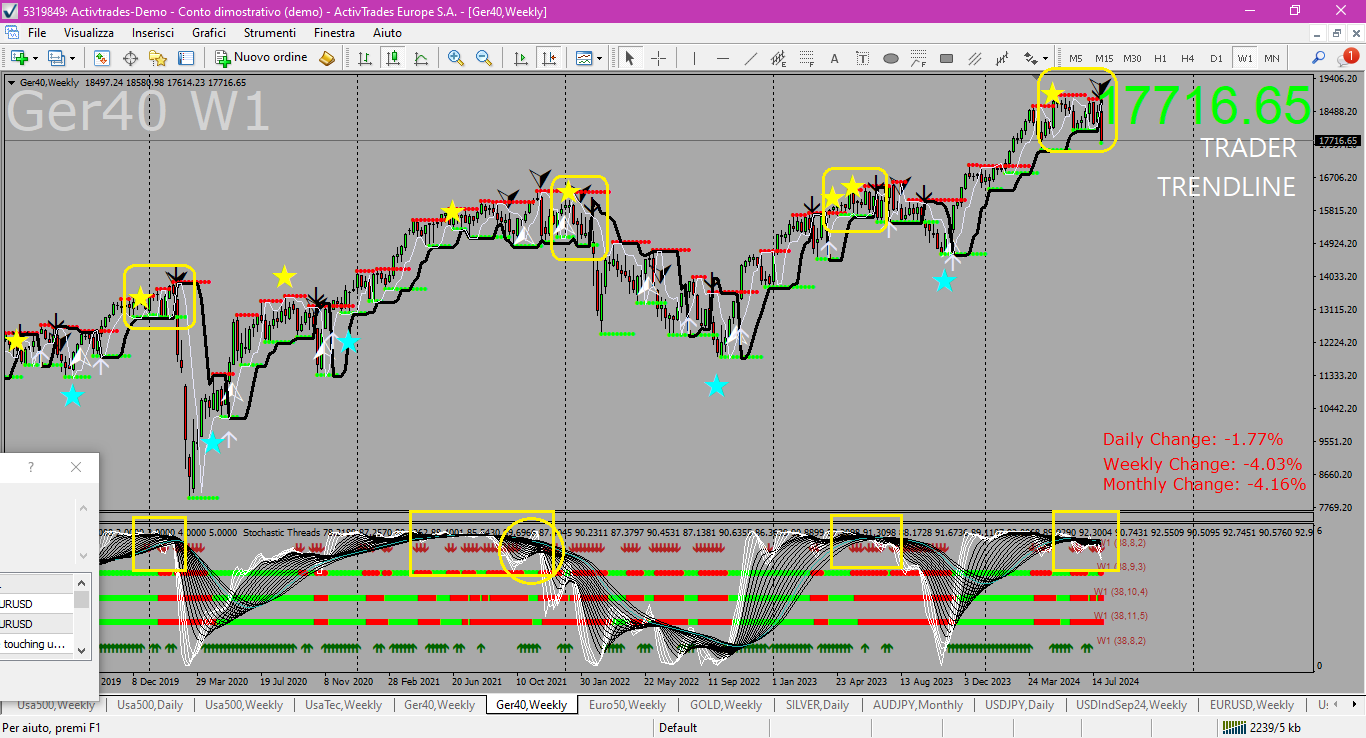The image size is (1366, 738).
Task: Select the arrow cursor tool
Action: coord(630,58)
